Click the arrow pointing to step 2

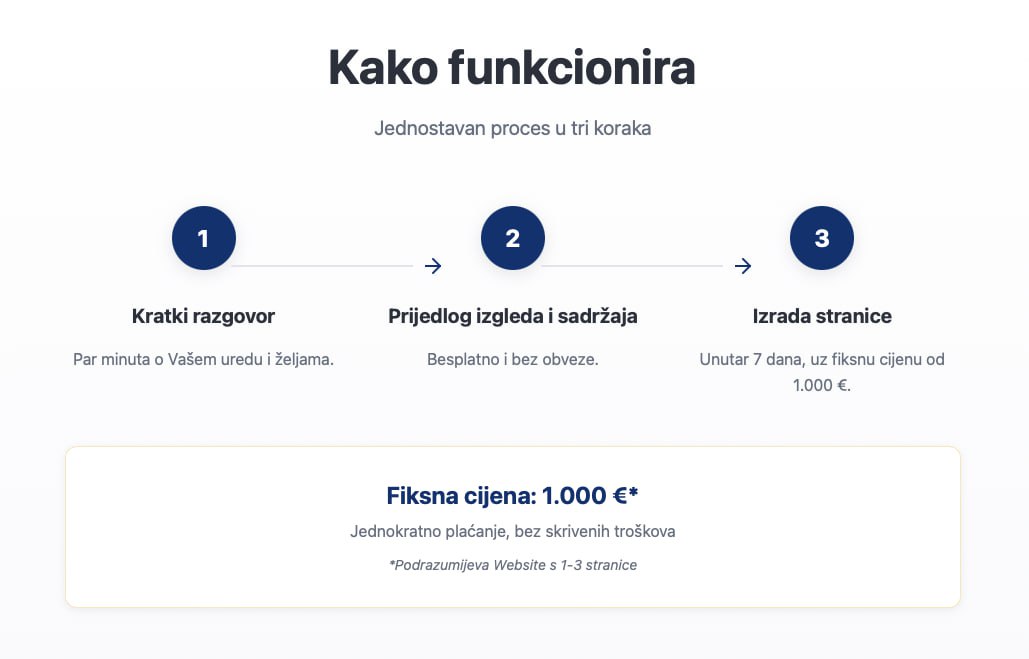pos(432,266)
